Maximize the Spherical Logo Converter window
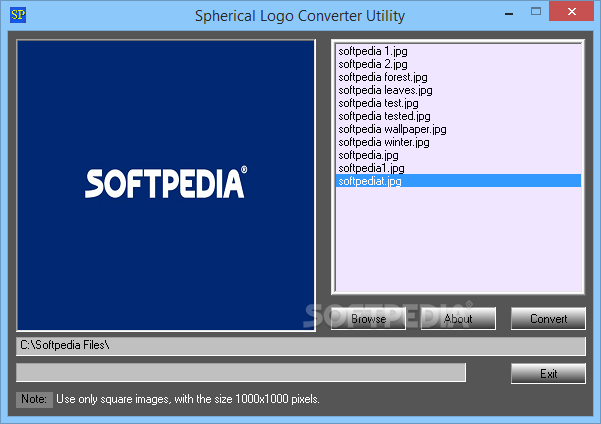Screen dimensions: 601x424 [536, 12]
